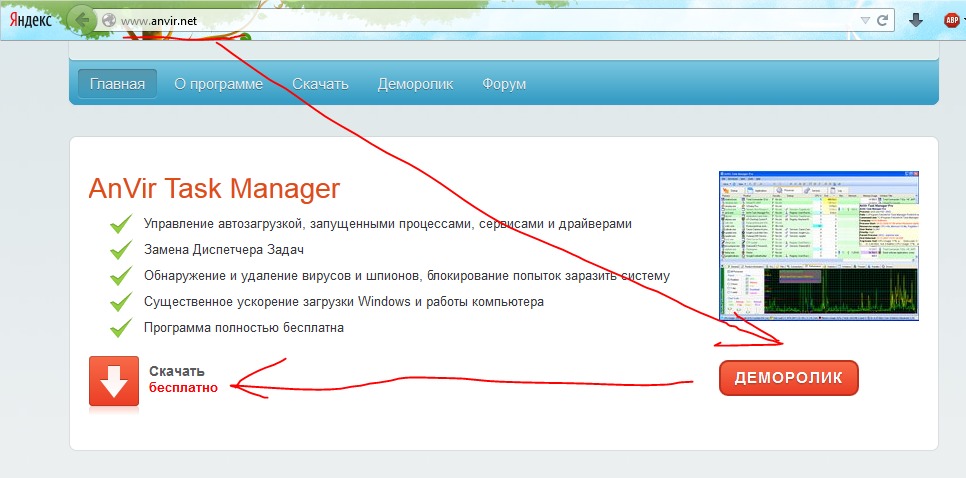Click the AnVir Task Manager heading
Viewport: 966px width, 478px height.
pyautogui.click(x=214, y=188)
